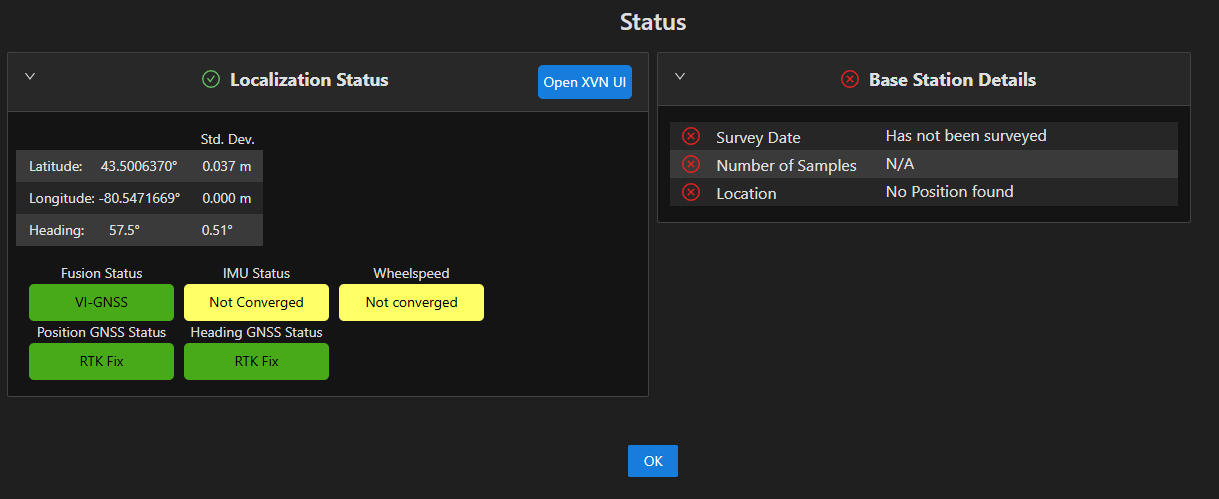Click the IMU Status Not Converged badge

coord(256,302)
